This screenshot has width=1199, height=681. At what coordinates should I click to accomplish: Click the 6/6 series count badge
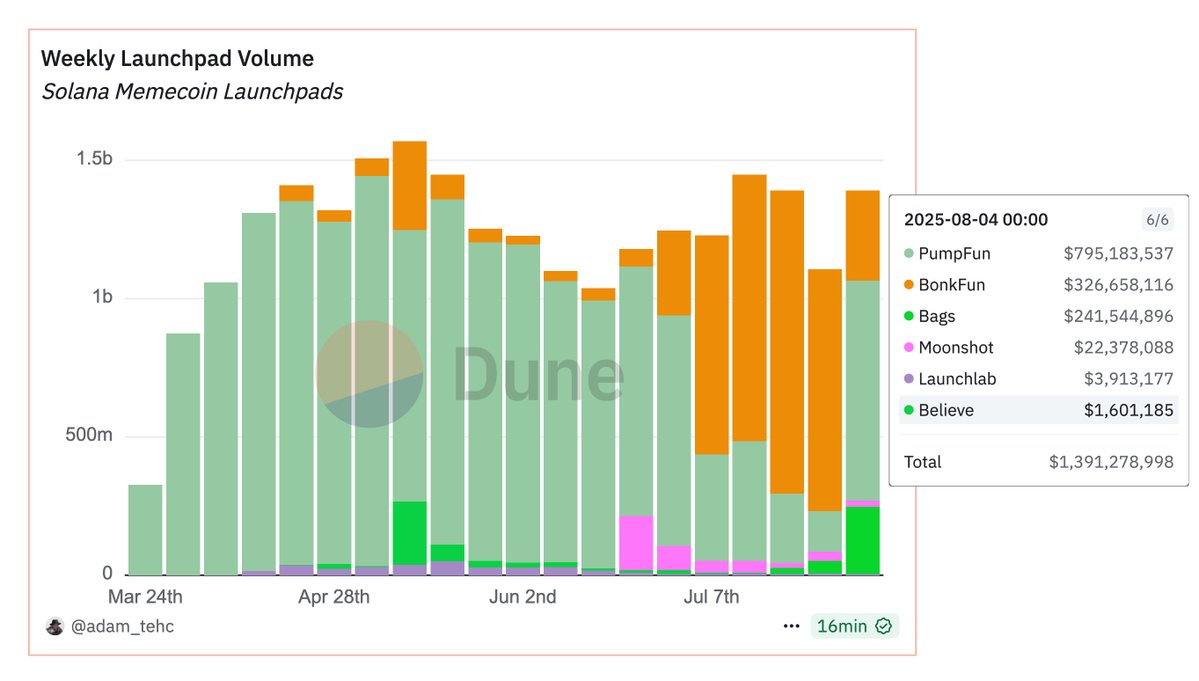point(1157,220)
